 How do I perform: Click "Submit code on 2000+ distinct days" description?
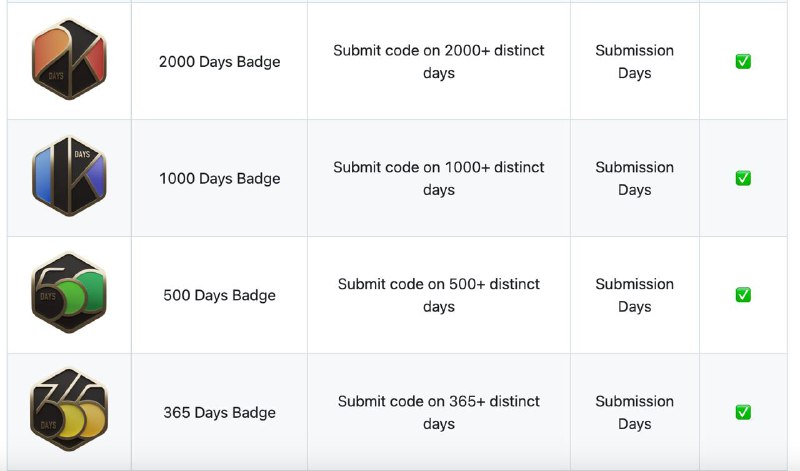(438, 62)
